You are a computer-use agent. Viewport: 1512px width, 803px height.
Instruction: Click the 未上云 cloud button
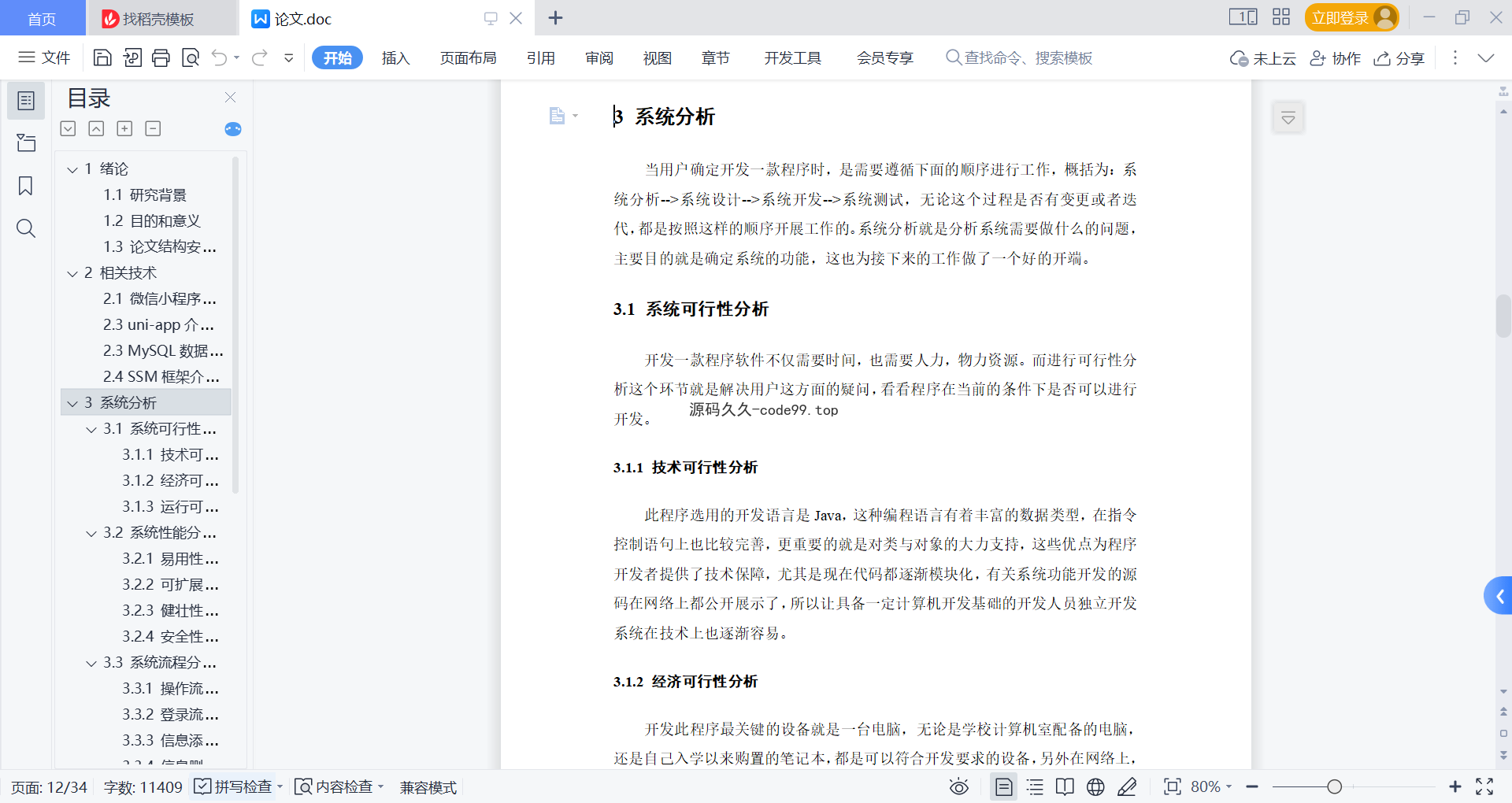(1263, 58)
